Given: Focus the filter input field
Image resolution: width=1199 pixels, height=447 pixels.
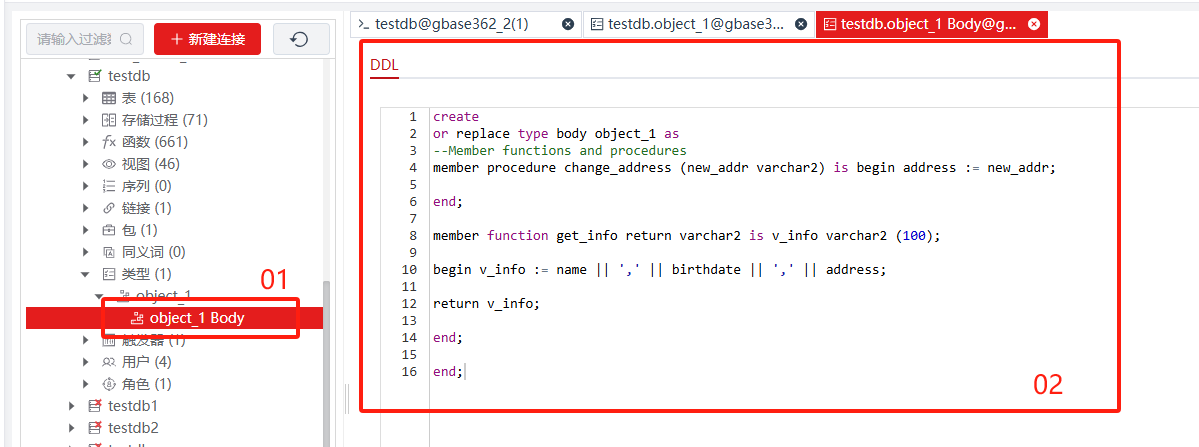Looking at the screenshot, I should coord(75,39).
